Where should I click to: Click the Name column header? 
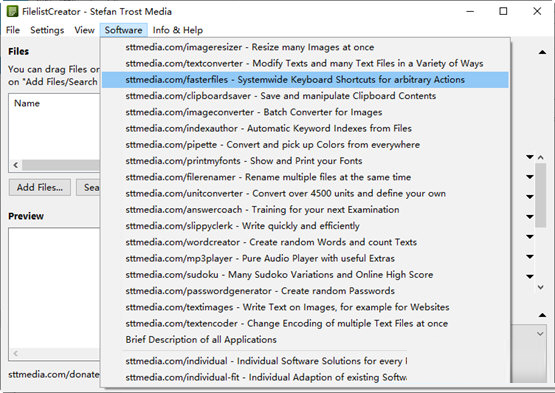27,104
